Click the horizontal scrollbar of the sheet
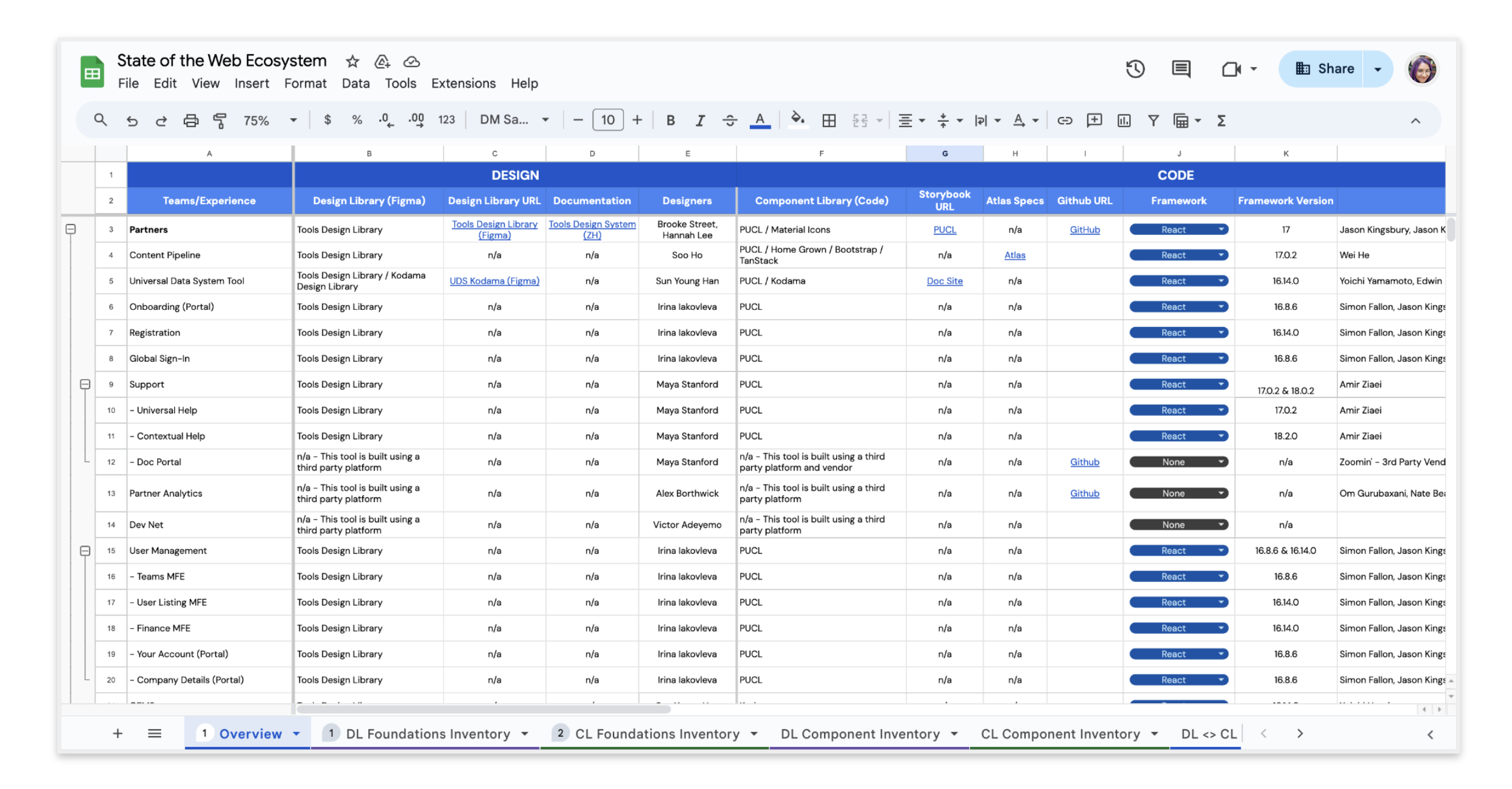 coord(483,709)
